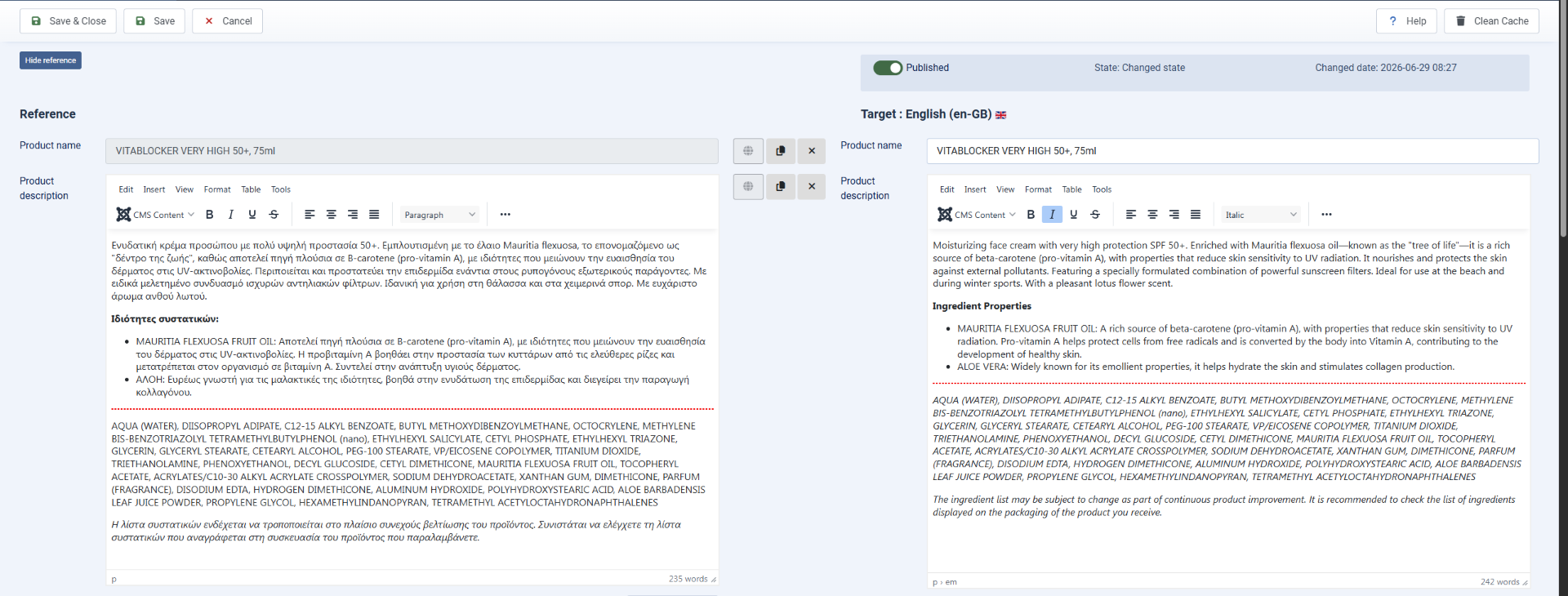Clear target Product name with X icon
1568x596 pixels.
pos(812,151)
